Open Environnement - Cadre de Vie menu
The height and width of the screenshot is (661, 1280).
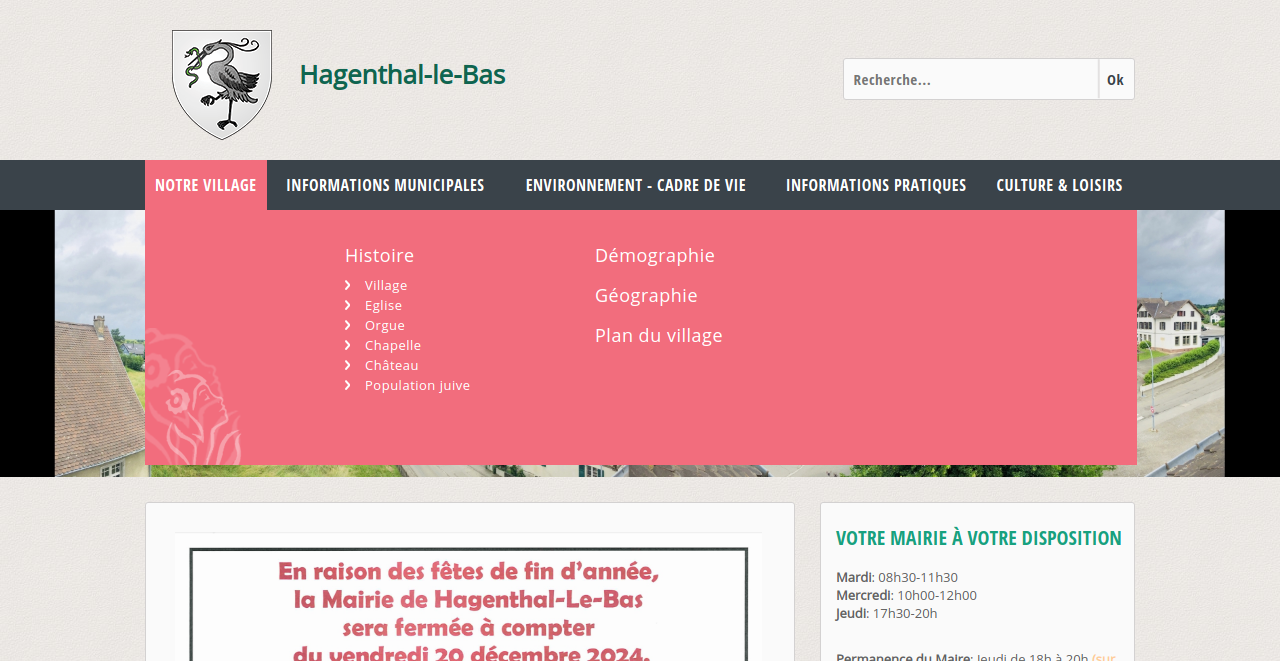tap(636, 185)
